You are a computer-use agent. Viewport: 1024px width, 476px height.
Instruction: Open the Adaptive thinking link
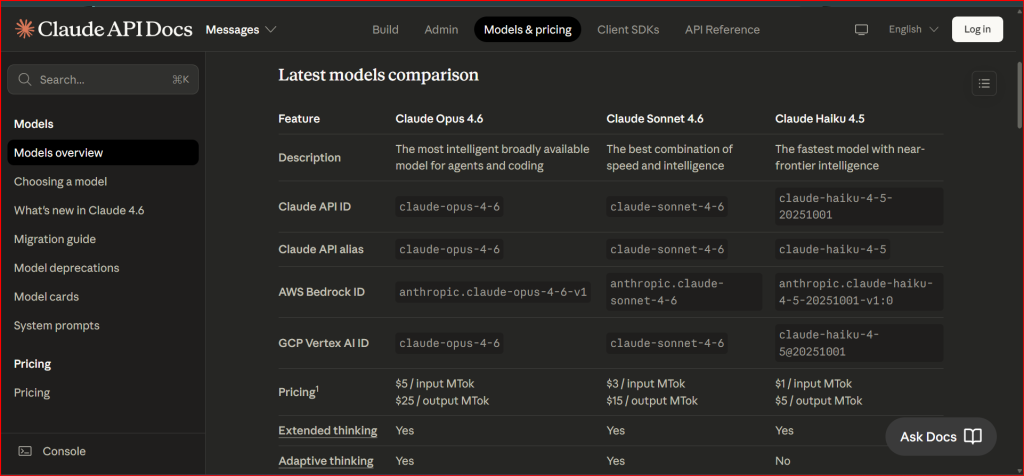coord(325,461)
